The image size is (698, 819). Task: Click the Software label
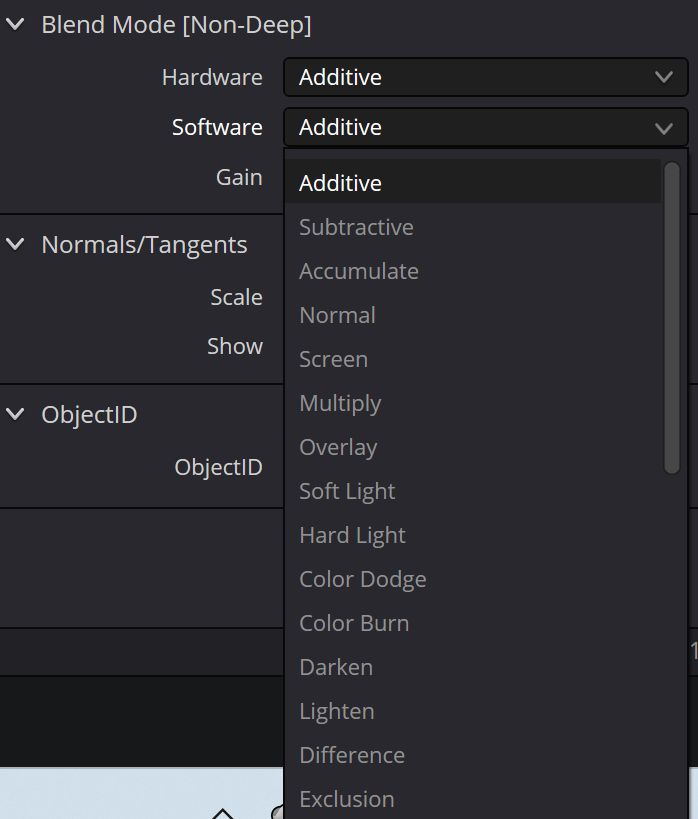tap(217, 127)
